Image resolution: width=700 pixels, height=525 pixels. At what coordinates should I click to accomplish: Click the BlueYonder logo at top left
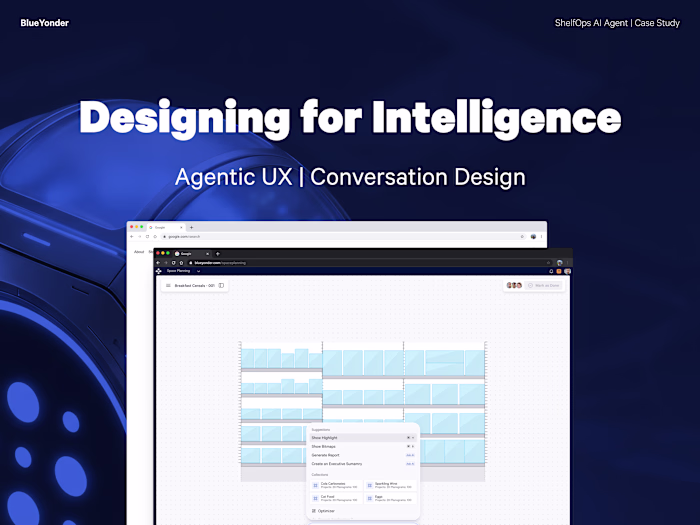click(x=45, y=23)
